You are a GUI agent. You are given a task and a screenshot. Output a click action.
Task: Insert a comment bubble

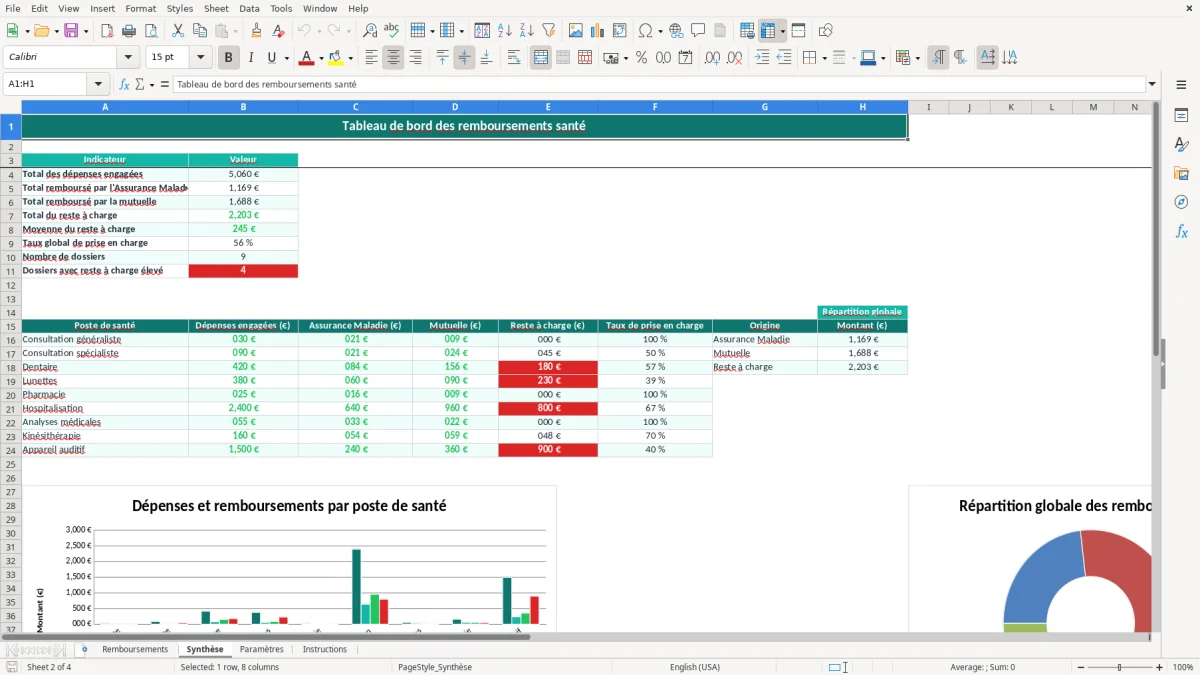tap(698, 31)
